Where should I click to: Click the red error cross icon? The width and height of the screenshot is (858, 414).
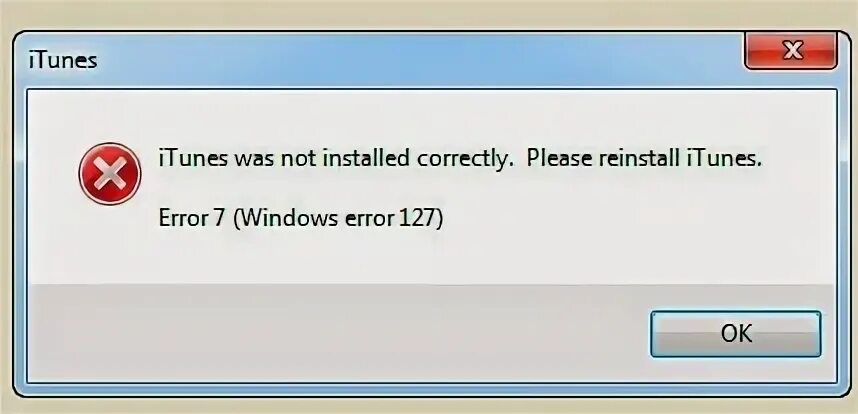(110, 174)
